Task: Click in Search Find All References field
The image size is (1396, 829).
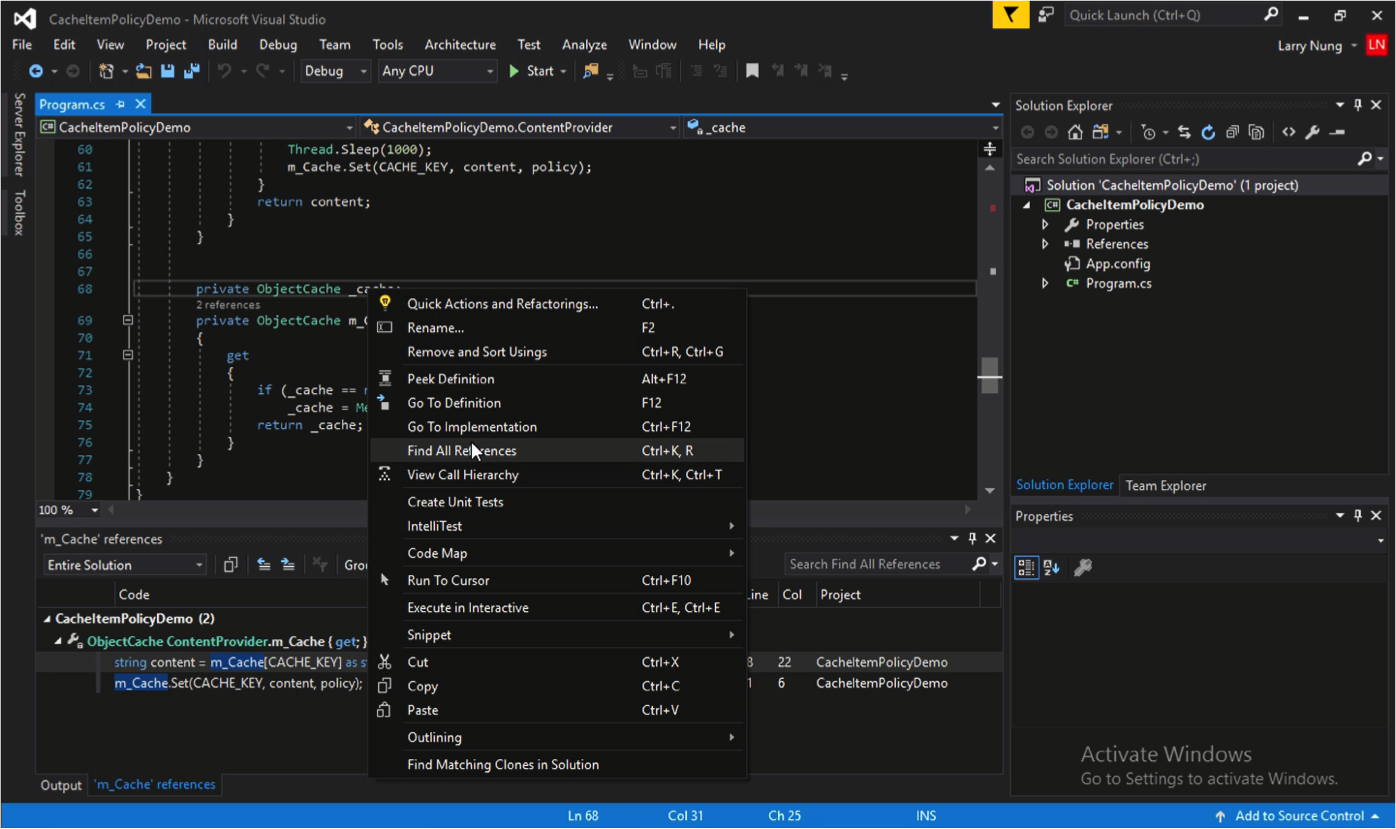Action: point(878,564)
